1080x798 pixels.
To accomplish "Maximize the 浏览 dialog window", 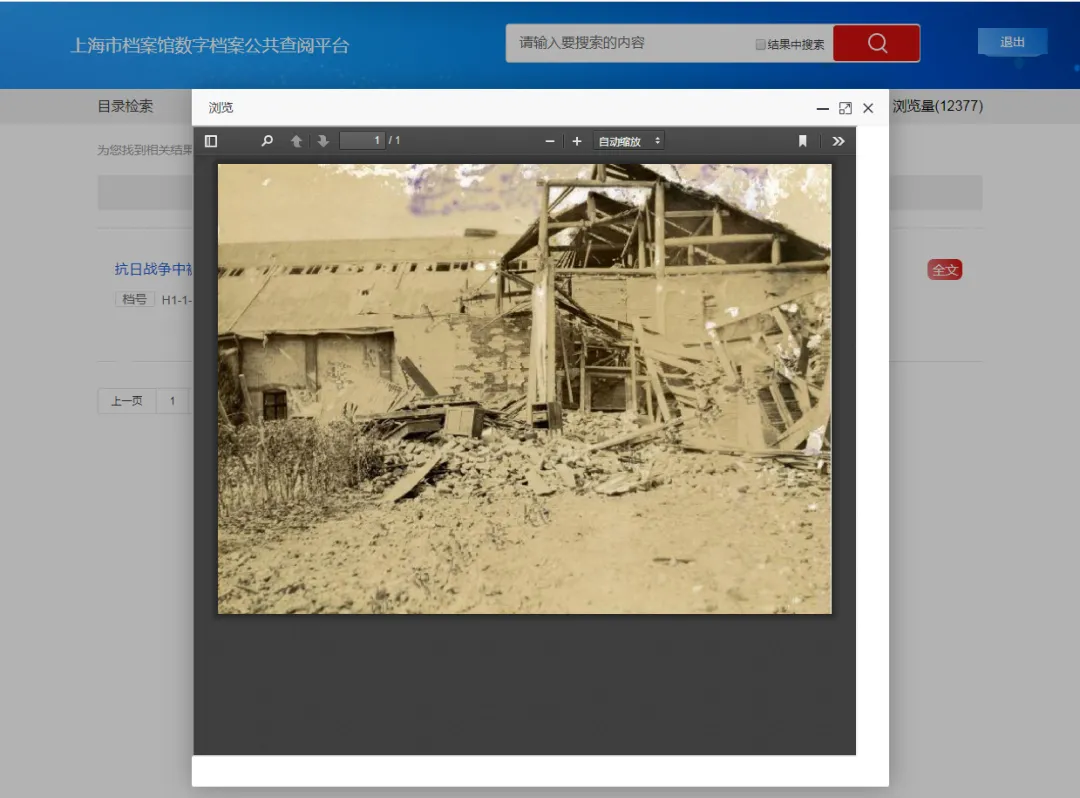I will tap(845, 108).
